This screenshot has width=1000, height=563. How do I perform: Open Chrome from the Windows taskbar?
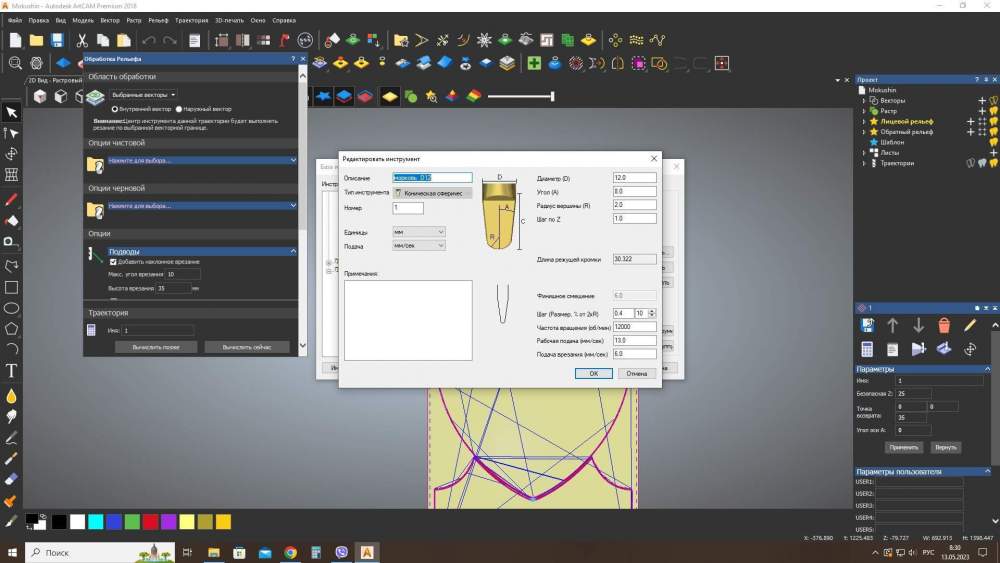pyautogui.click(x=290, y=552)
